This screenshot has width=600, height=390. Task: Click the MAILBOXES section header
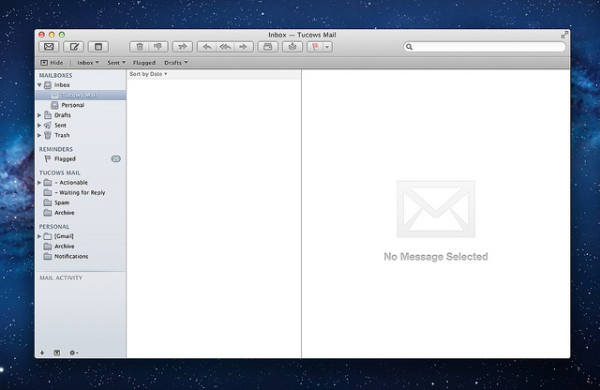[x=55, y=75]
